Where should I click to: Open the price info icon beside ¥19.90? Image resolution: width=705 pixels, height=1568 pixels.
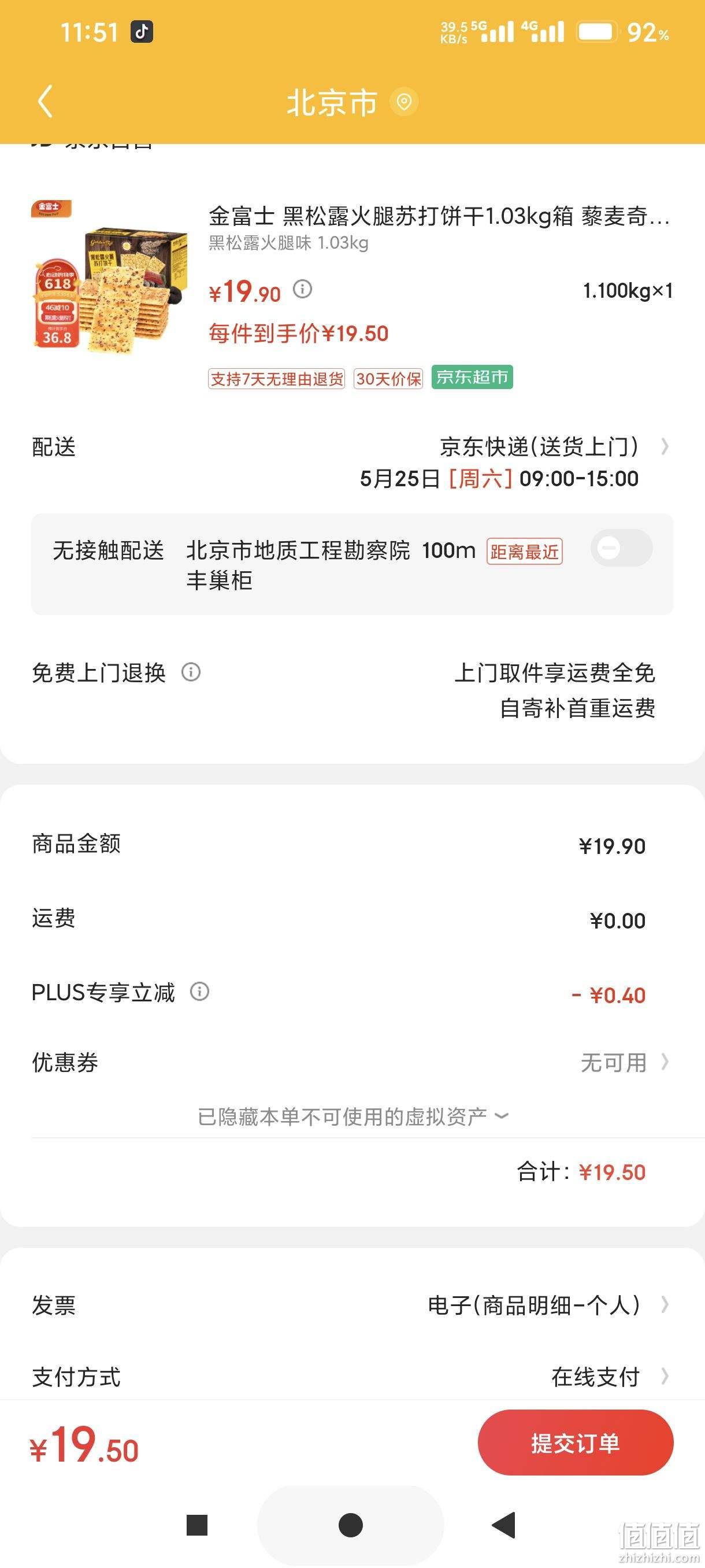click(302, 289)
